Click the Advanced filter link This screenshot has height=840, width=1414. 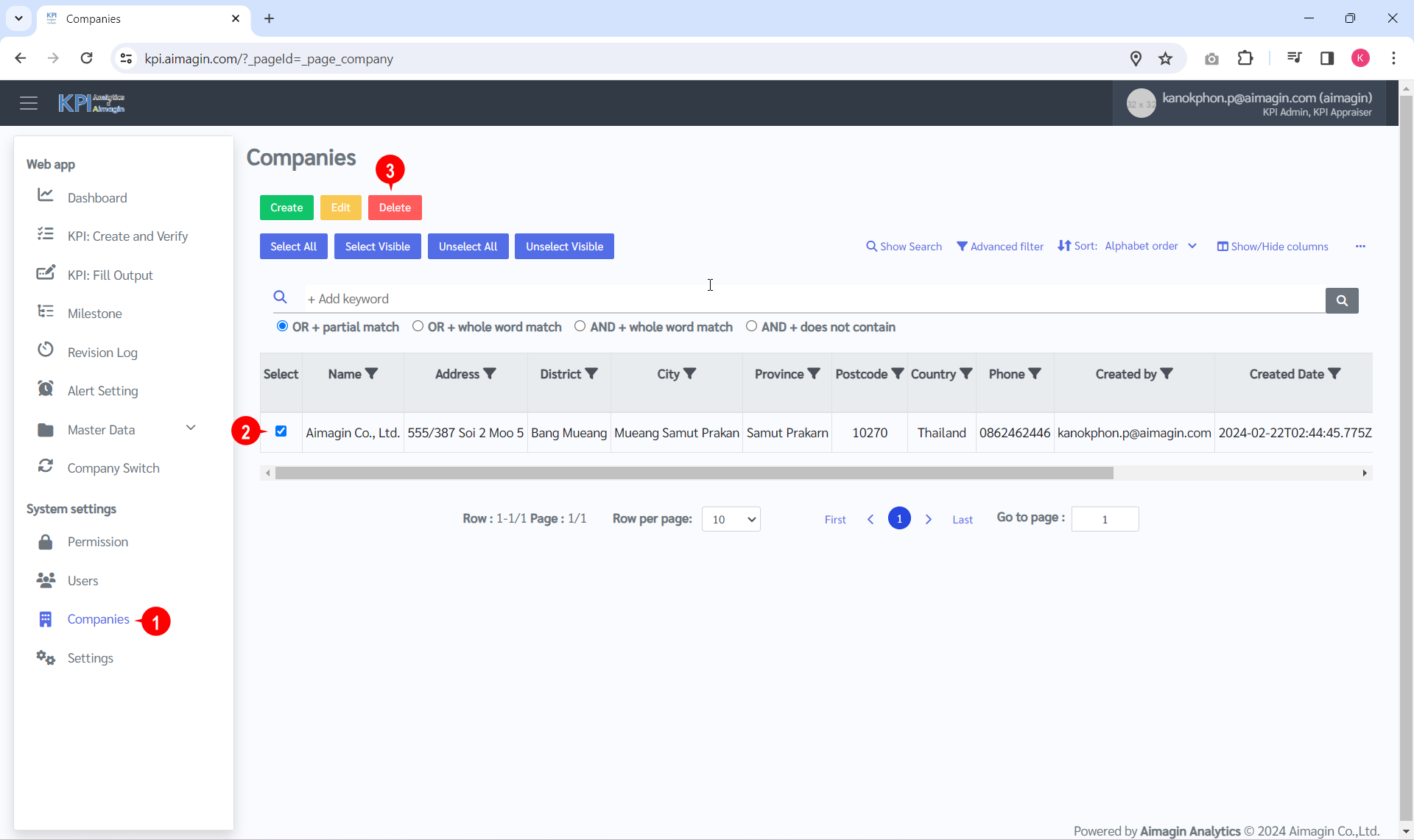[999, 247]
